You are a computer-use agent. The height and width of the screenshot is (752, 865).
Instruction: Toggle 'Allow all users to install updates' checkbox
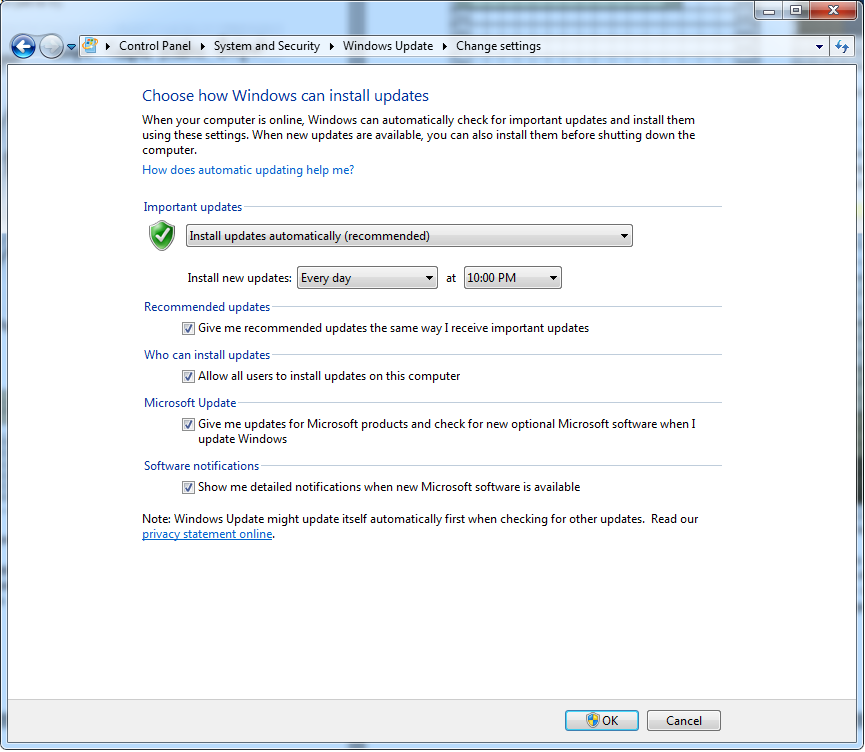click(188, 376)
